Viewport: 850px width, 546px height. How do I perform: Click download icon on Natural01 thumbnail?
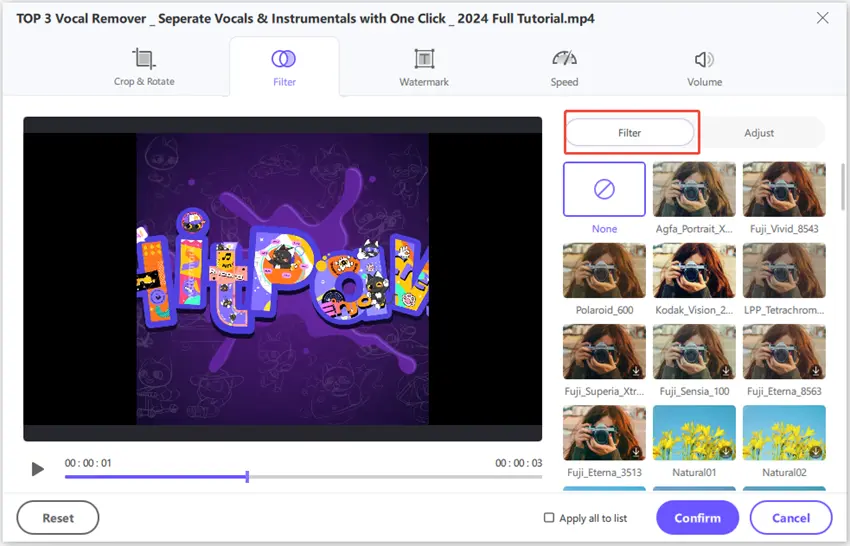[726, 452]
